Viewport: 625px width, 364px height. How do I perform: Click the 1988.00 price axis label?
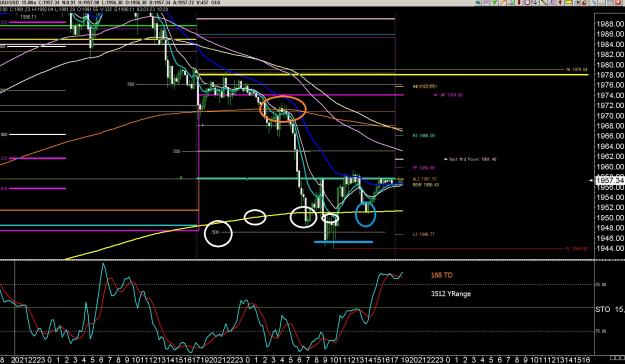[610, 24]
